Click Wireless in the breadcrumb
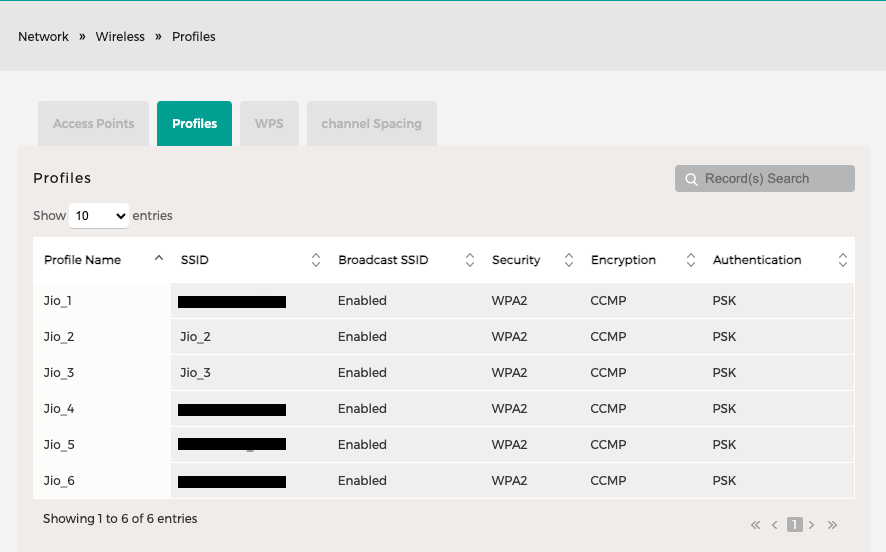The height and width of the screenshot is (552, 886). pyautogui.click(x=120, y=37)
